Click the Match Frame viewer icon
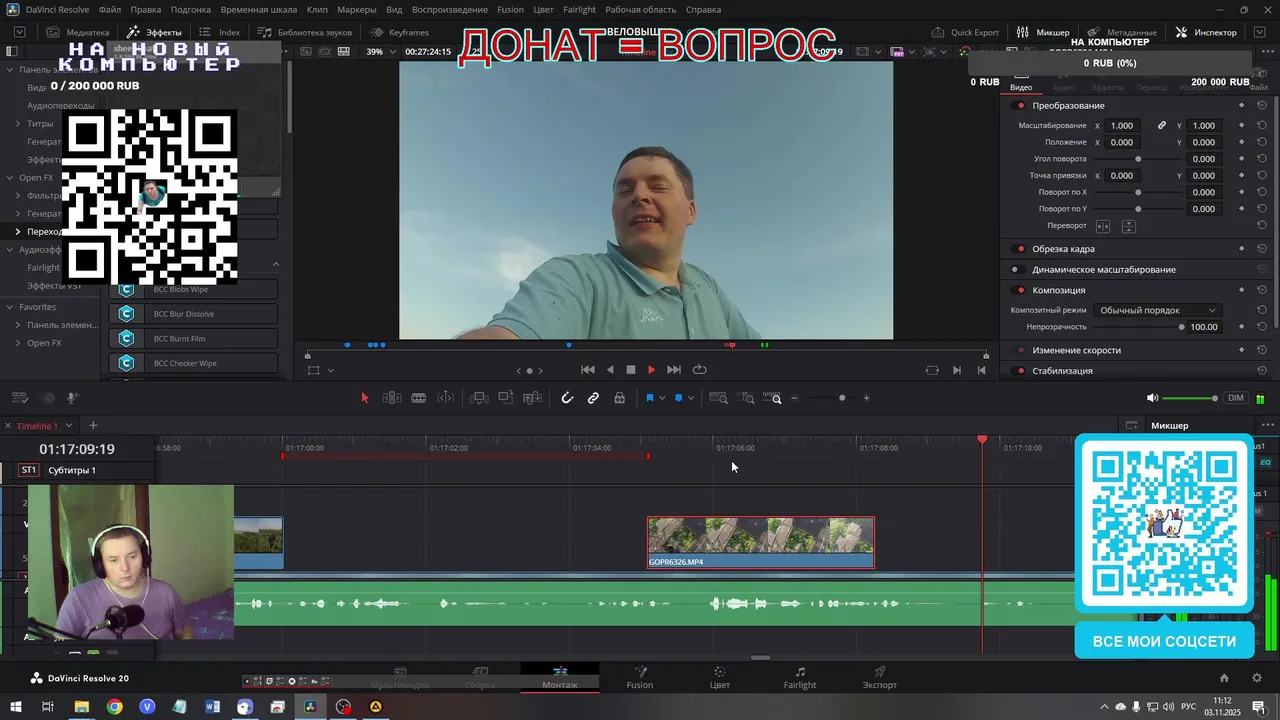The image size is (1280, 720). pyautogui.click(x=932, y=370)
